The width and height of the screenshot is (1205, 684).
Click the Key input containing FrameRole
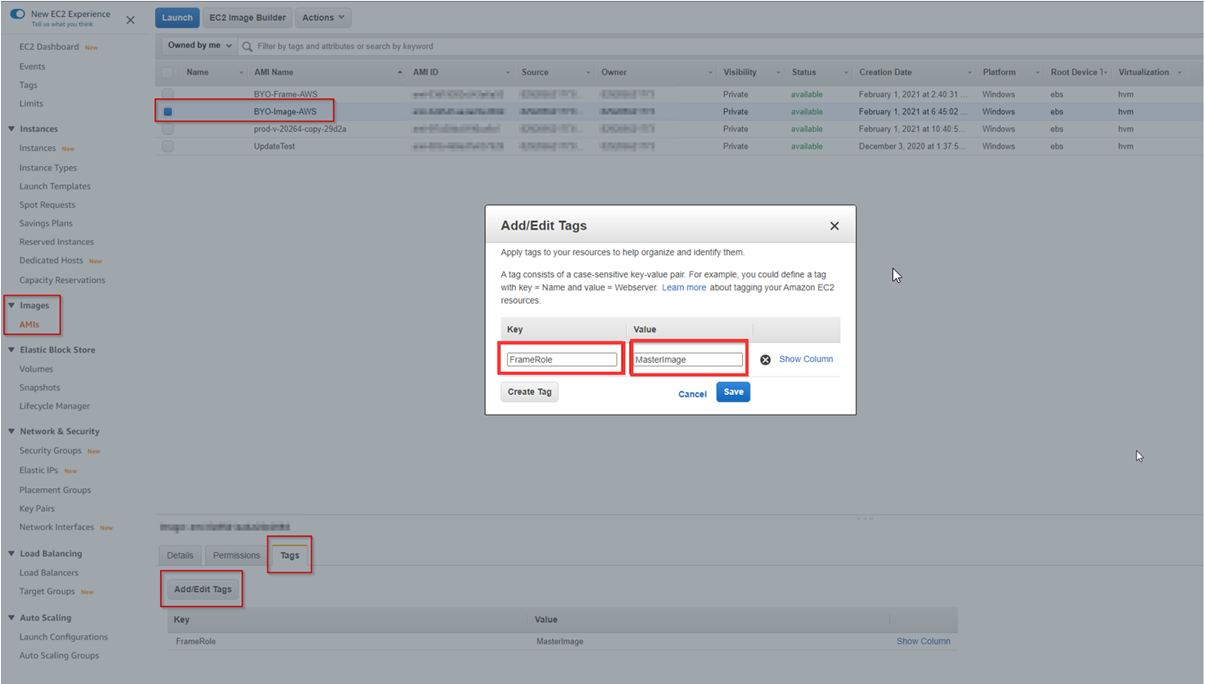[560, 358]
